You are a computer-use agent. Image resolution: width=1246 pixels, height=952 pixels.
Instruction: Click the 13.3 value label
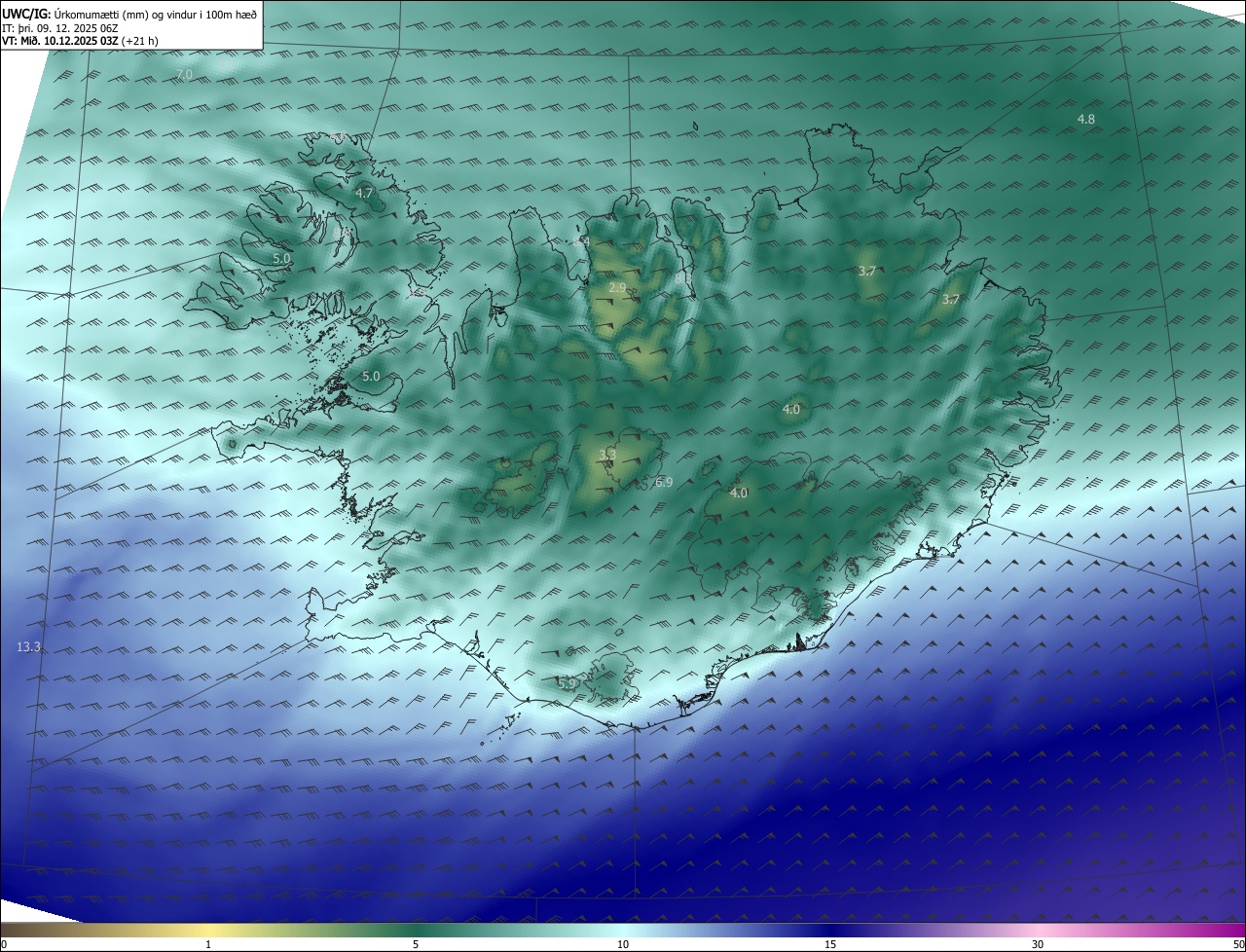coord(29,647)
